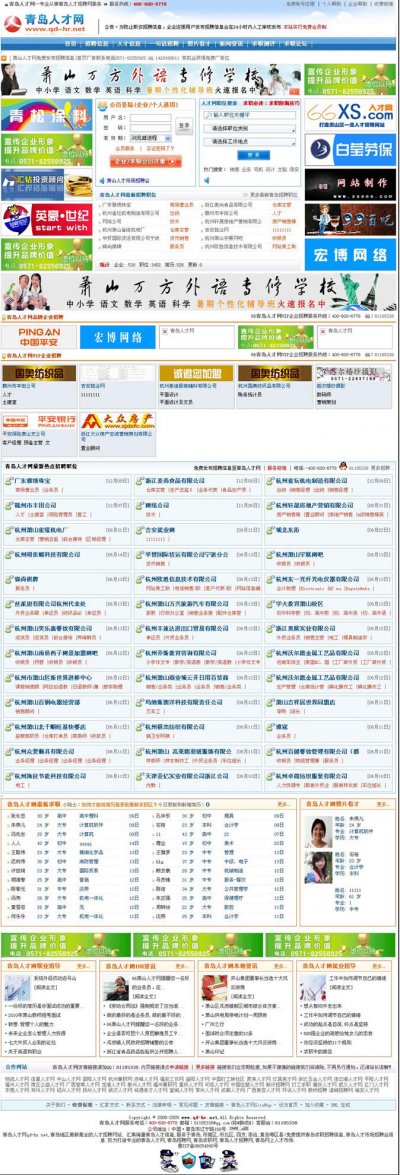Click 免费账号注册 link at top right
Viewport: 400px width, 1175px height.
point(300,4)
